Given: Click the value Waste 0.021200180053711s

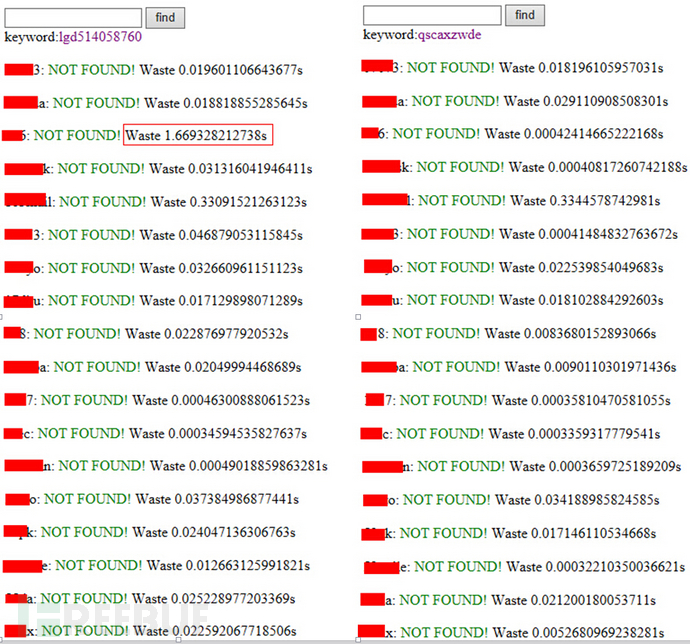Looking at the screenshot, I should (x=573, y=600).
